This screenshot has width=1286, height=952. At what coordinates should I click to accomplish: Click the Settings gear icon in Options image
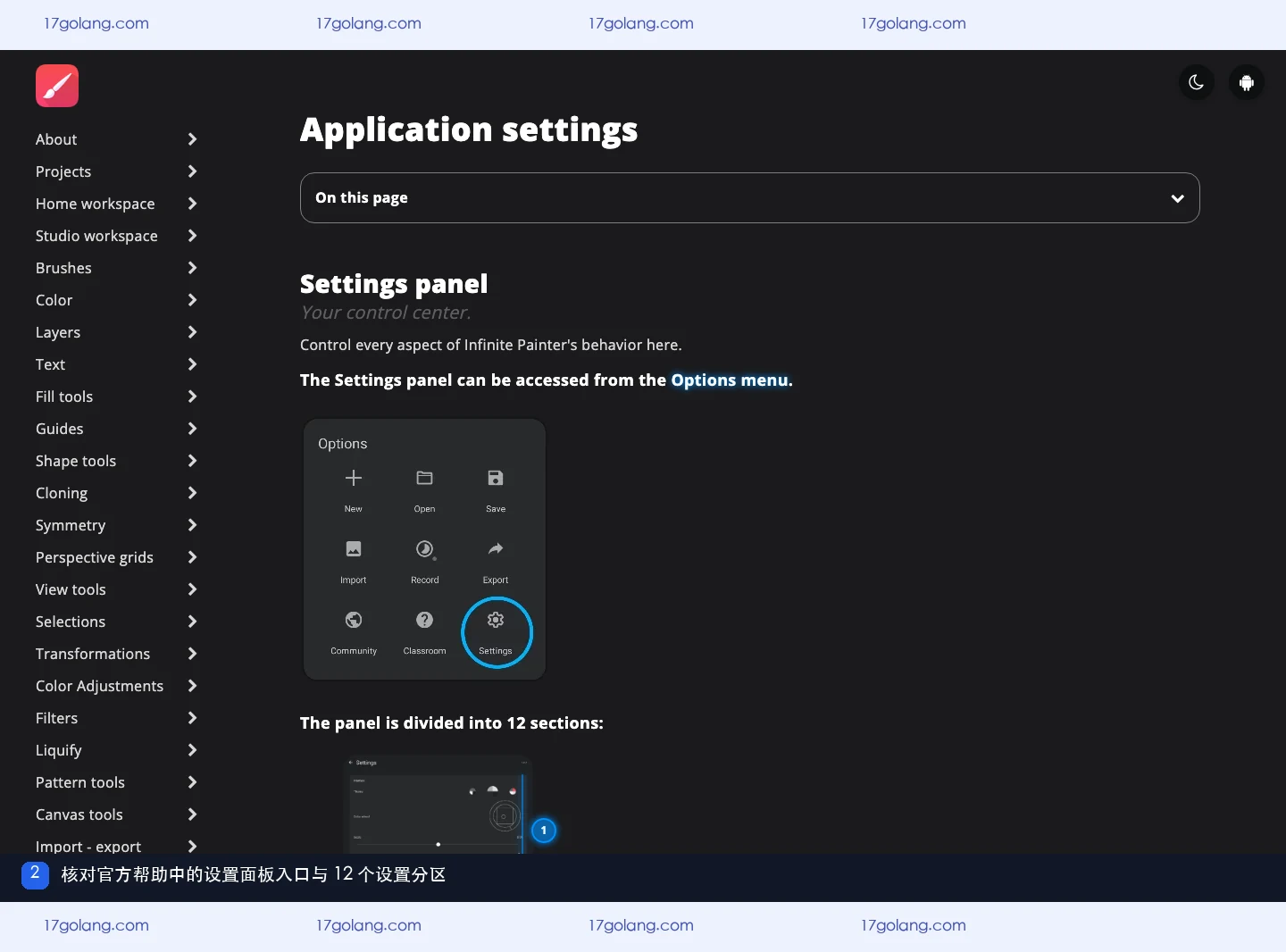(x=496, y=620)
